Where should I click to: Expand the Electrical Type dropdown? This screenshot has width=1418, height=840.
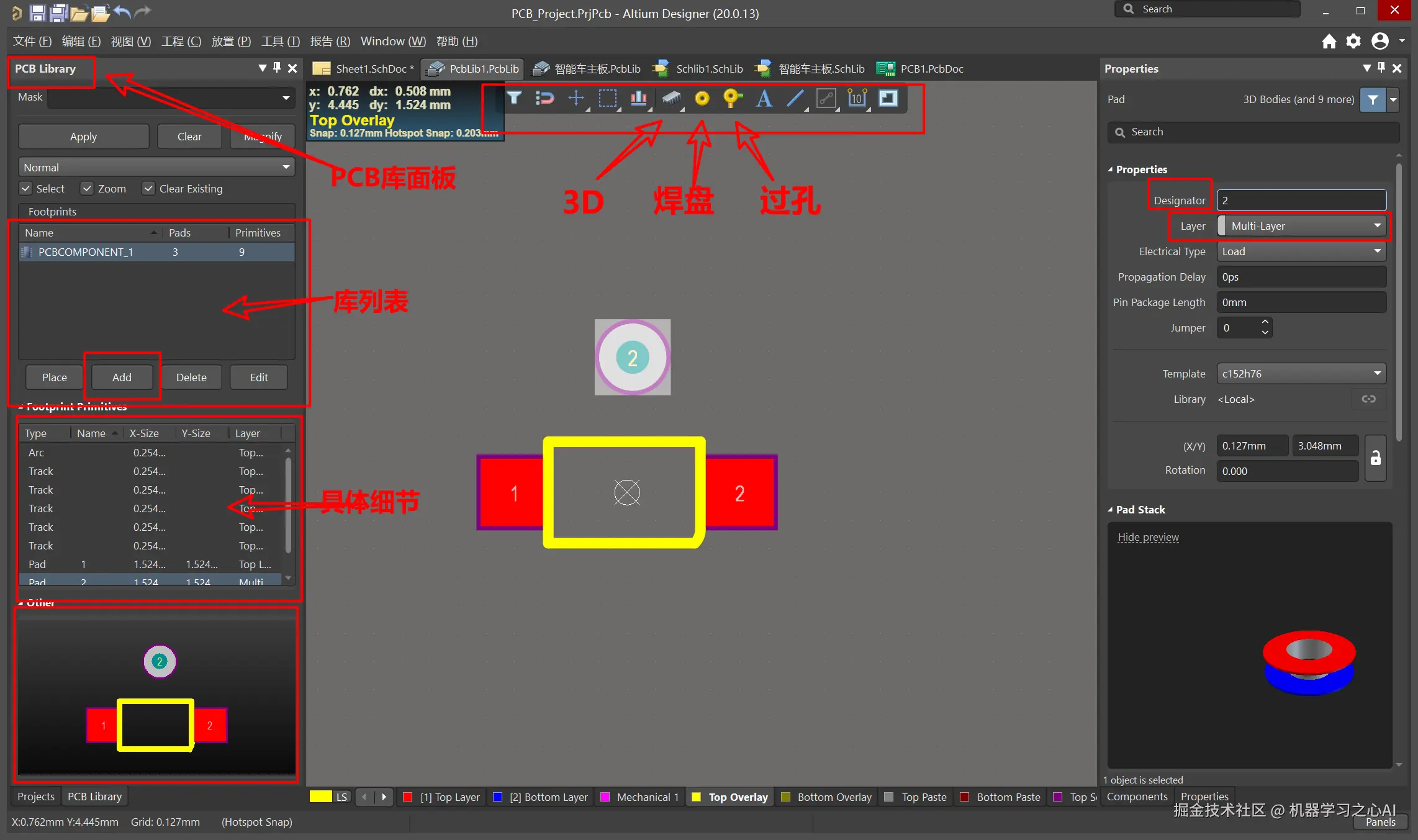pyautogui.click(x=1301, y=251)
